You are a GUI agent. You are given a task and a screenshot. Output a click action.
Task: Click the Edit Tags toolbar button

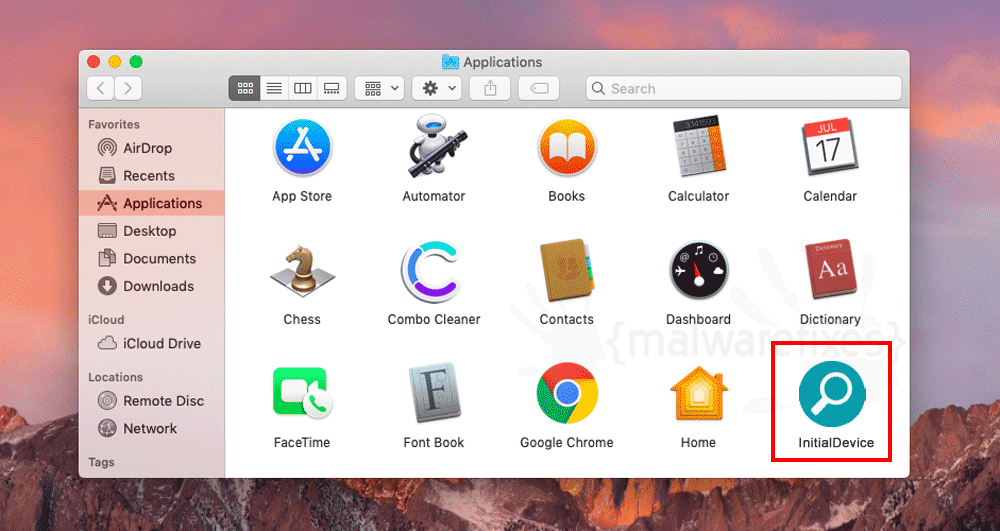tap(539, 89)
